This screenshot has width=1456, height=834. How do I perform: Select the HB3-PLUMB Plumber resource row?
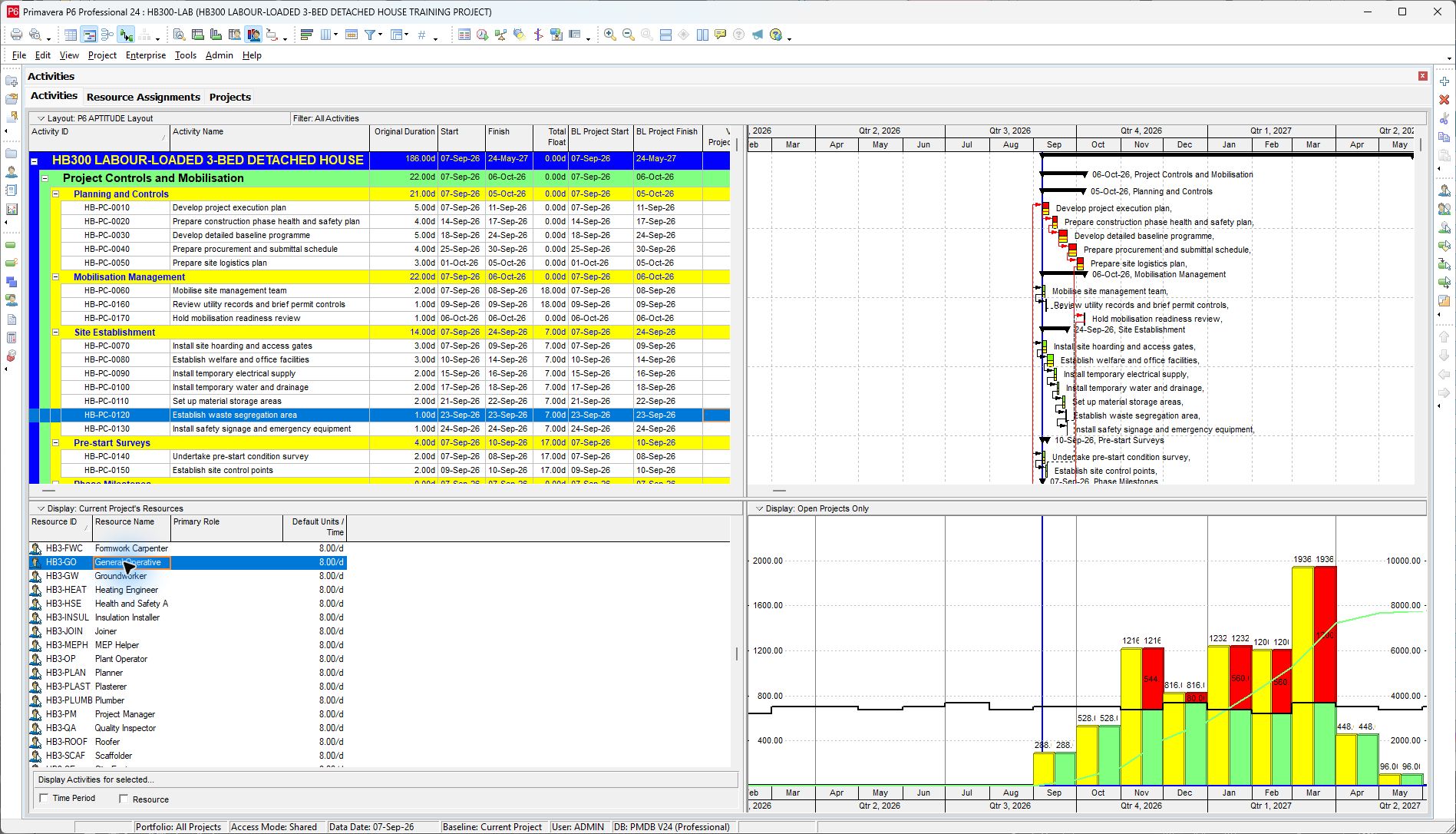coord(188,700)
